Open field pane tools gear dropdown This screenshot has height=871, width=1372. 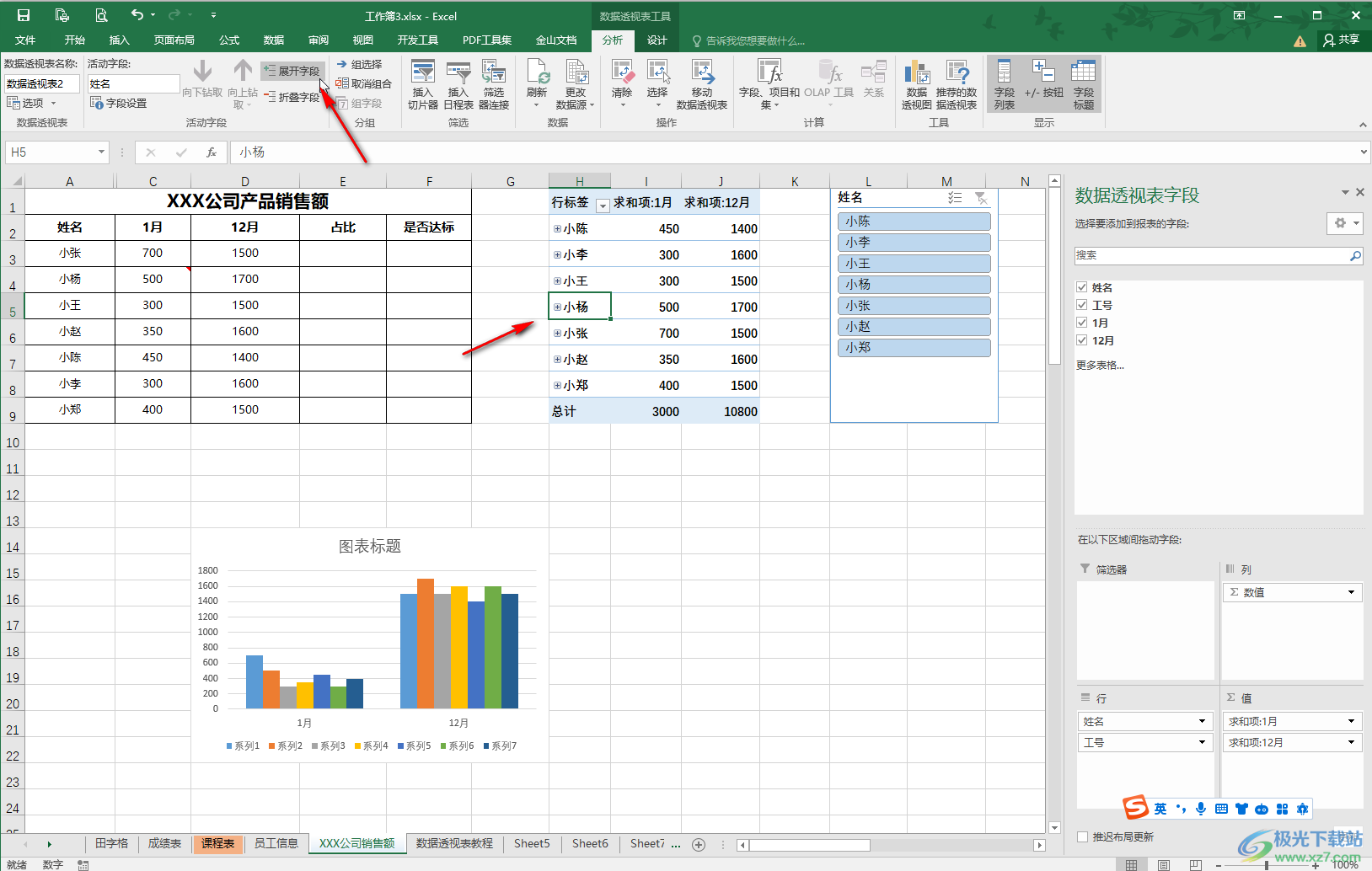pyautogui.click(x=1344, y=223)
